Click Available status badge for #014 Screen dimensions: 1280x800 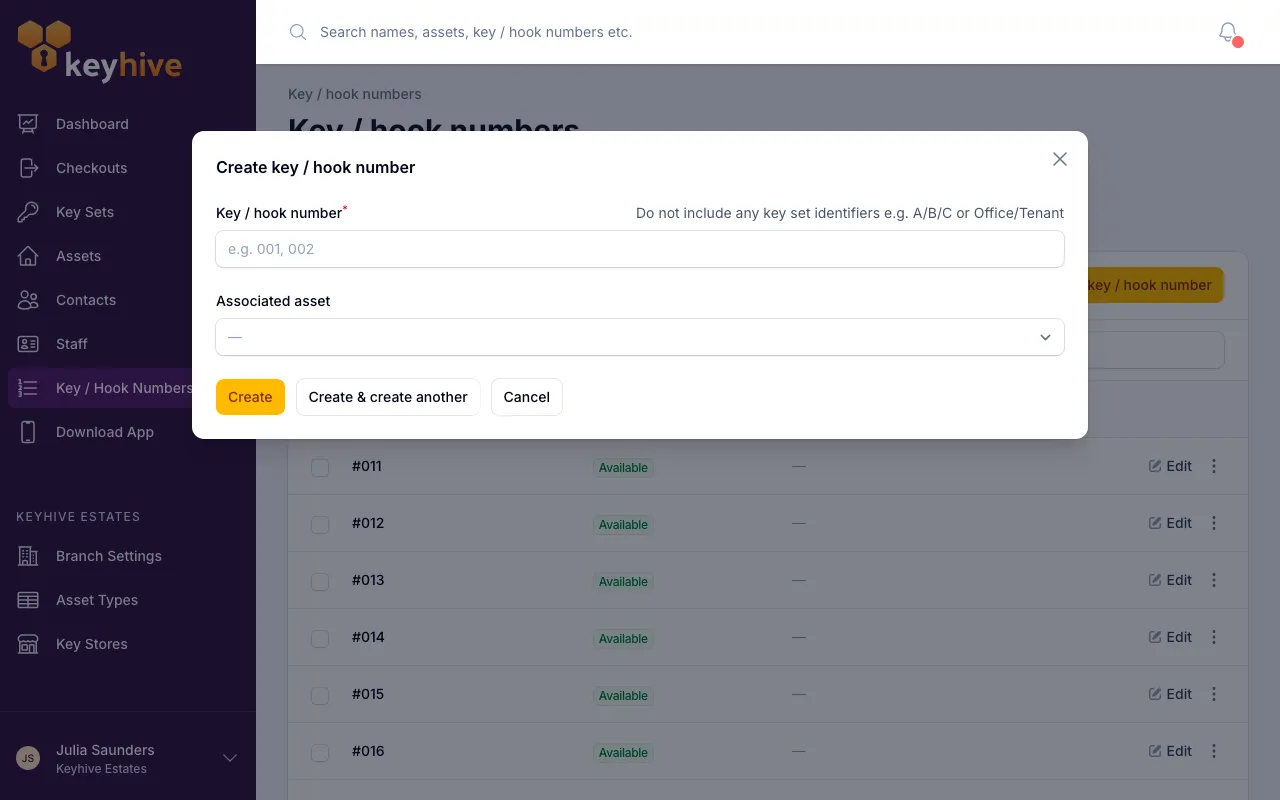[x=623, y=638]
